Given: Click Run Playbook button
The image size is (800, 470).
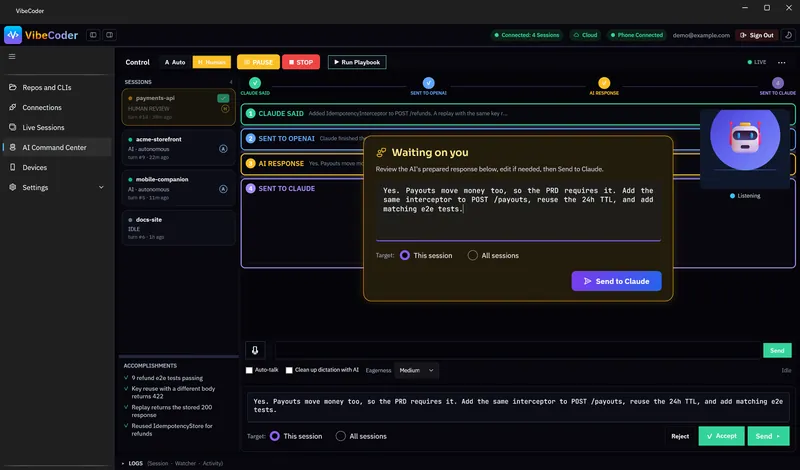Looking at the screenshot, I should 357,62.
